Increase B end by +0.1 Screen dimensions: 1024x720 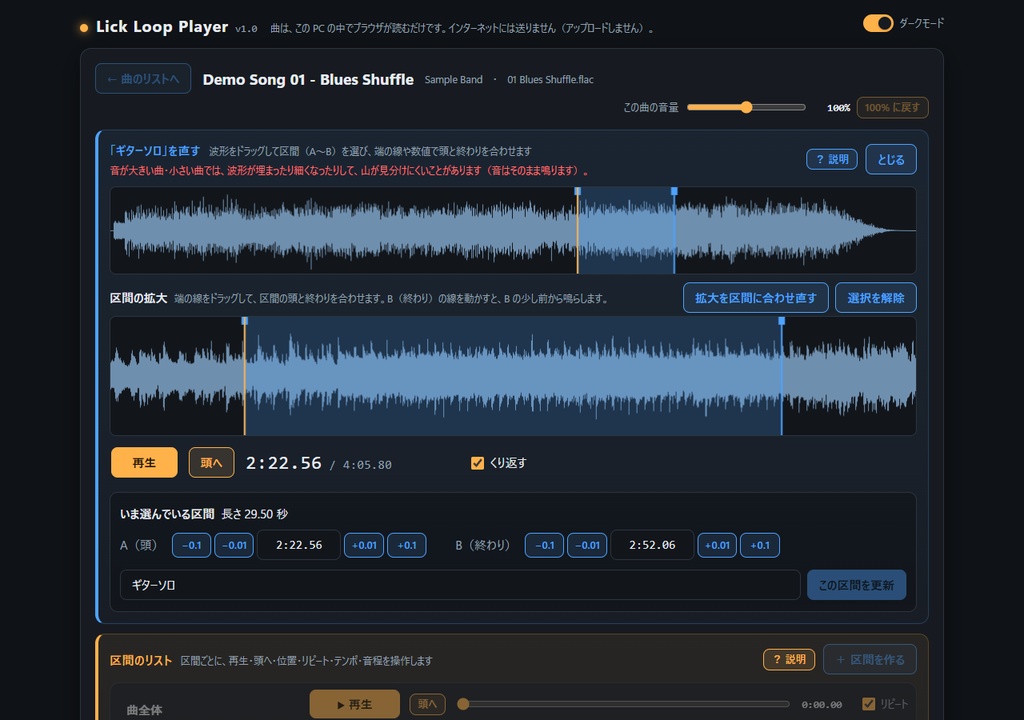760,545
